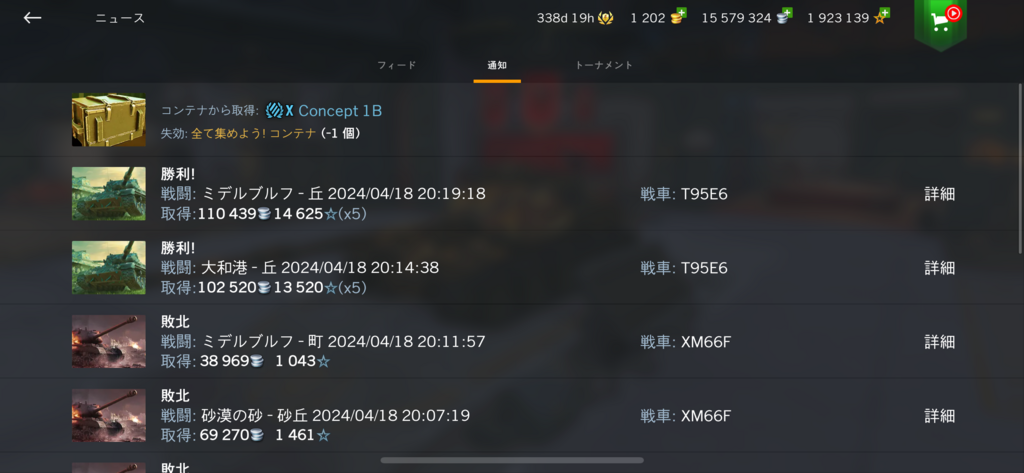Select the 通知 tab
Viewport: 1024px width, 473px height.
(497, 65)
